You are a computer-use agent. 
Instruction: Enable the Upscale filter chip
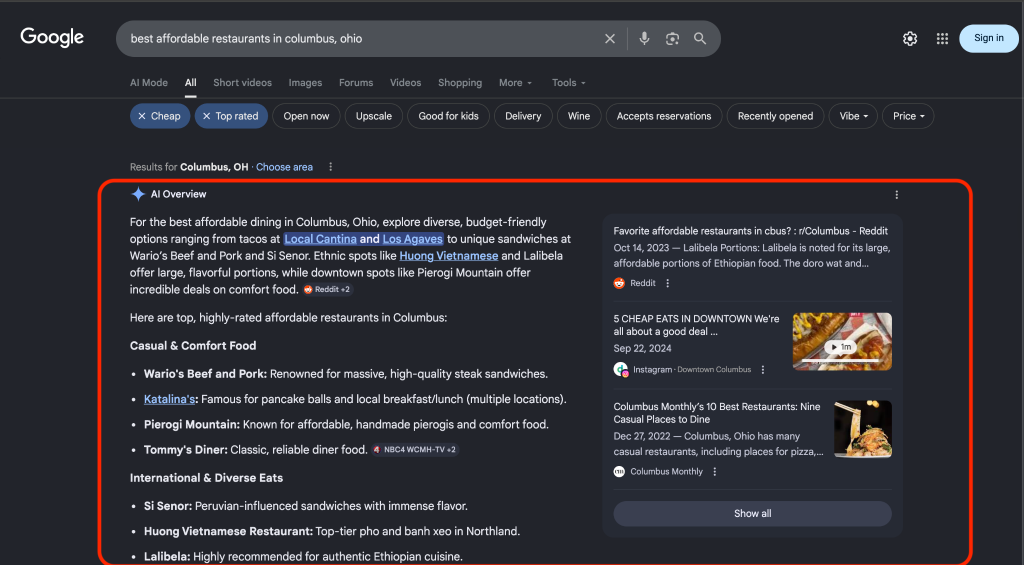374,116
